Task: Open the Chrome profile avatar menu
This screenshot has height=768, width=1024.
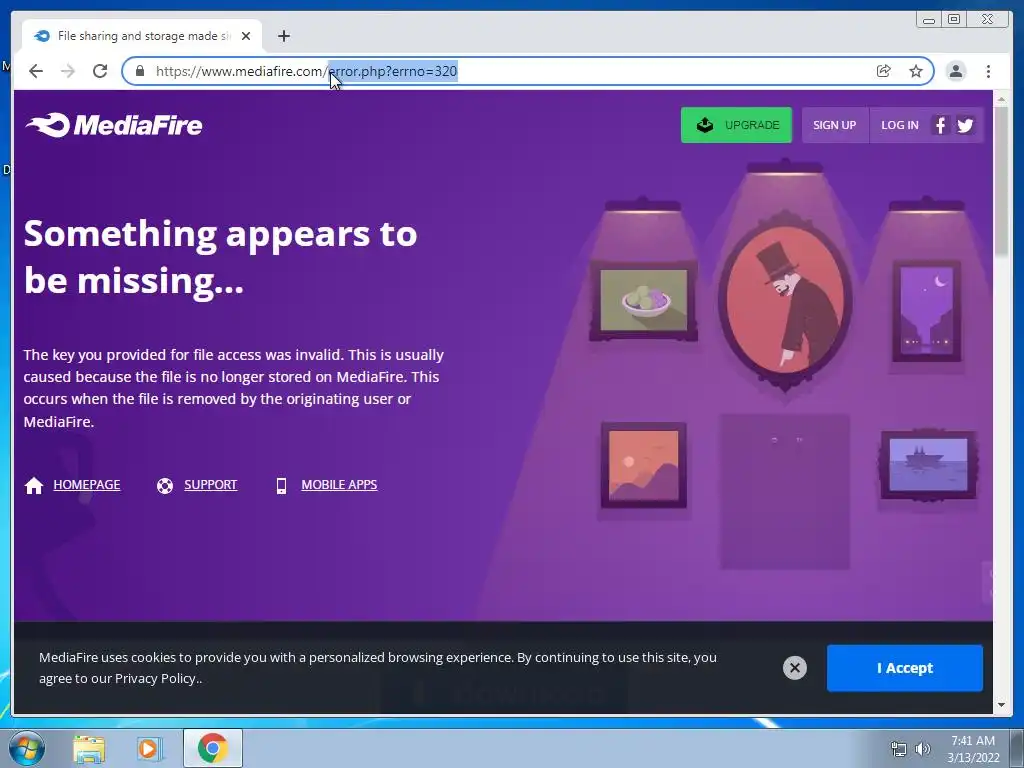Action: (956, 71)
